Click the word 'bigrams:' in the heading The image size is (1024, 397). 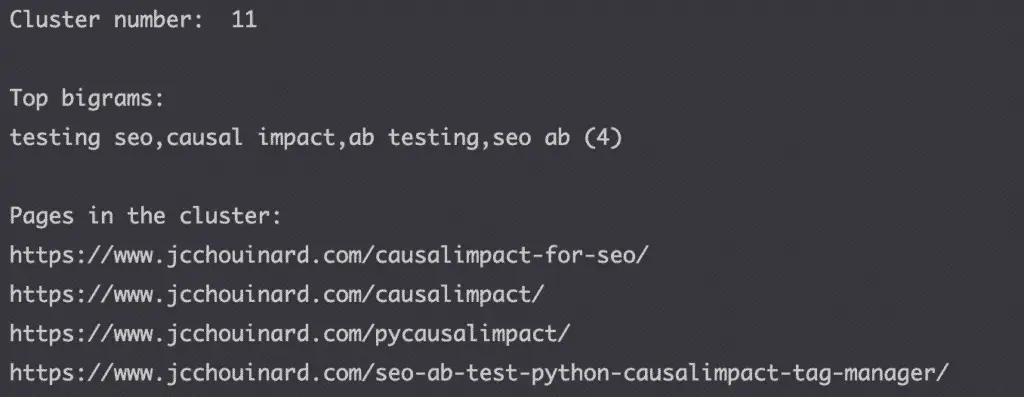(113, 99)
